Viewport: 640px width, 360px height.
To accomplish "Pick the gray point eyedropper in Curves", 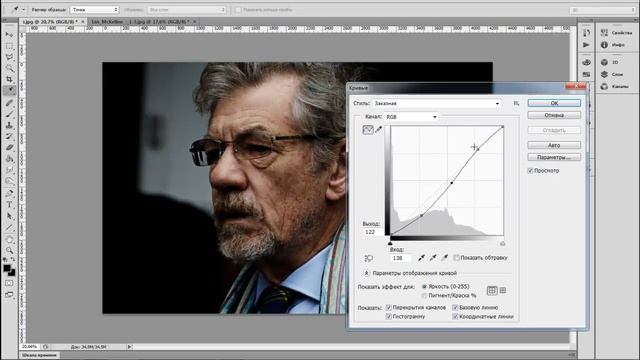I will [x=433, y=258].
